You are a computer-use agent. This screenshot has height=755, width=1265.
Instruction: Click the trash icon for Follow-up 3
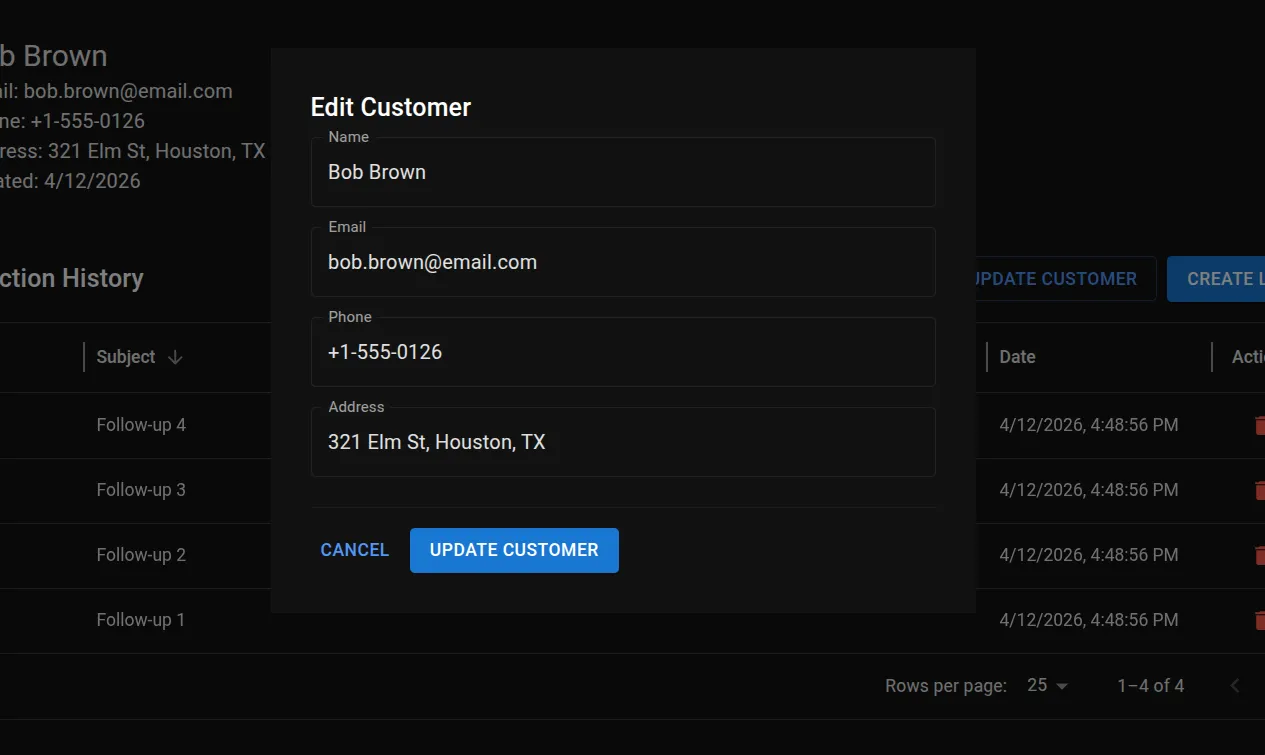pyautogui.click(x=1260, y=490)
